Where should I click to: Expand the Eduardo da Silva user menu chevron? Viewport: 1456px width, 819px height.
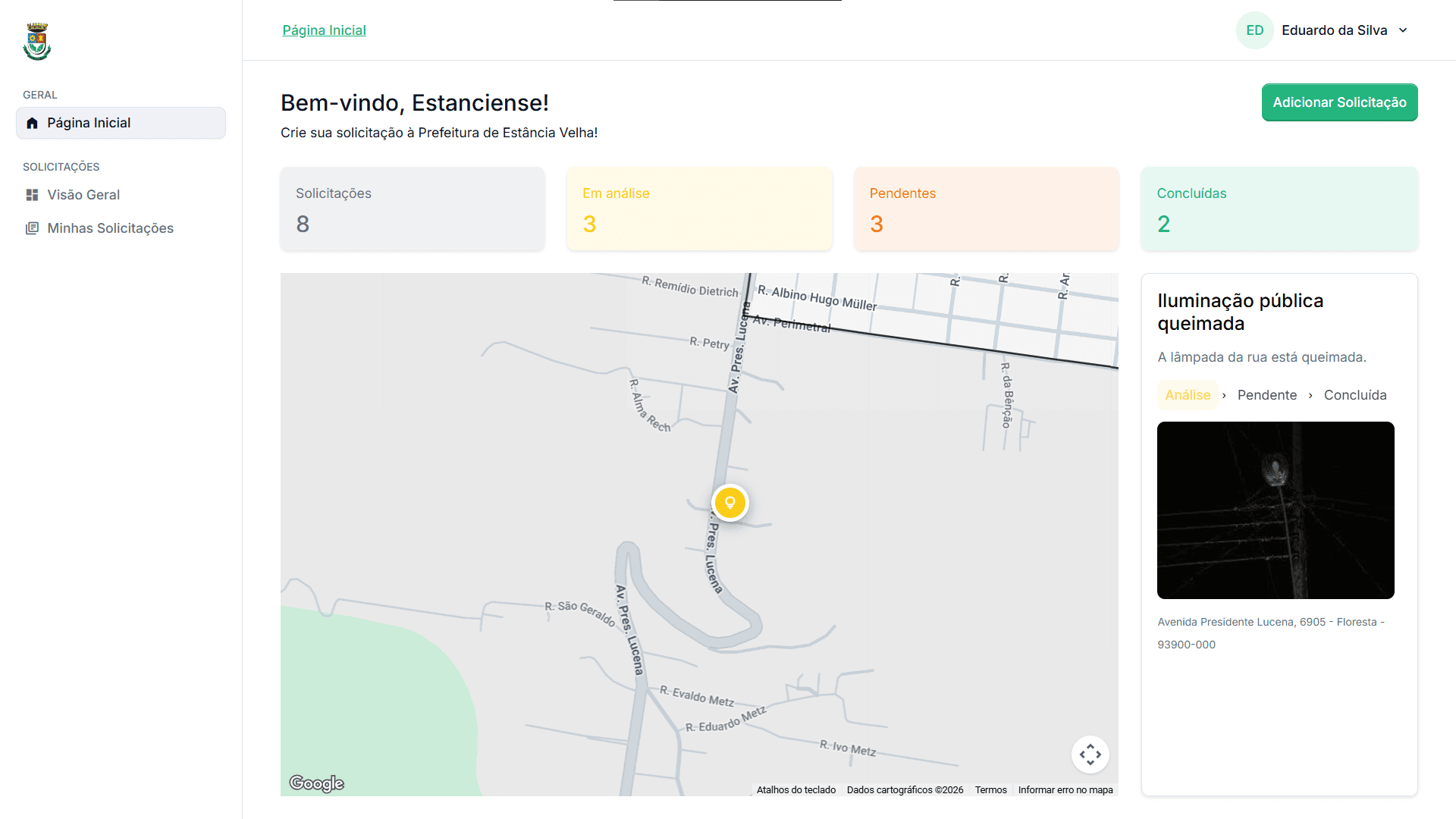tap(1403, 30)
